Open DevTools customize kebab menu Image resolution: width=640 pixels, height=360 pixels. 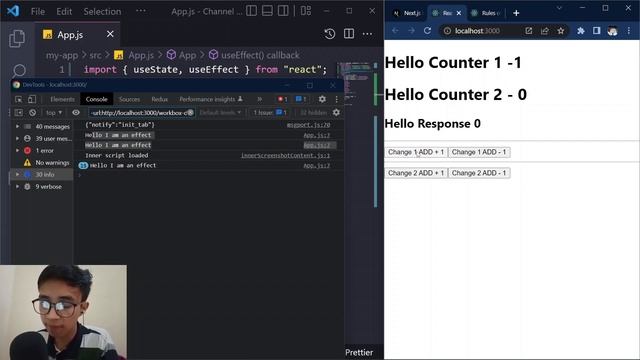point(336,99)
